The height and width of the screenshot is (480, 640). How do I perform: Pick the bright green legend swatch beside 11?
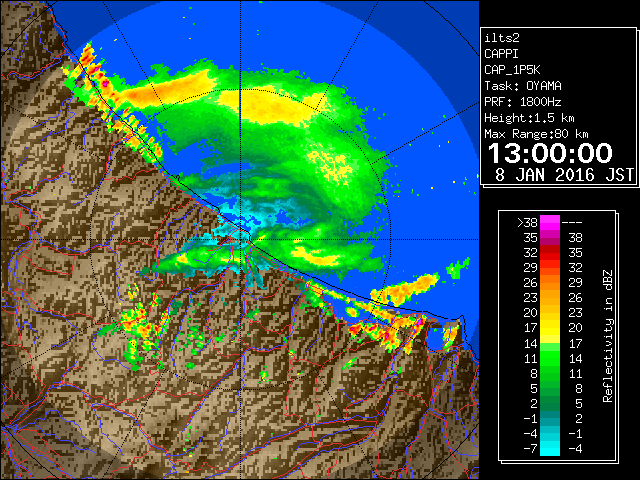click(x=550, y=358)
